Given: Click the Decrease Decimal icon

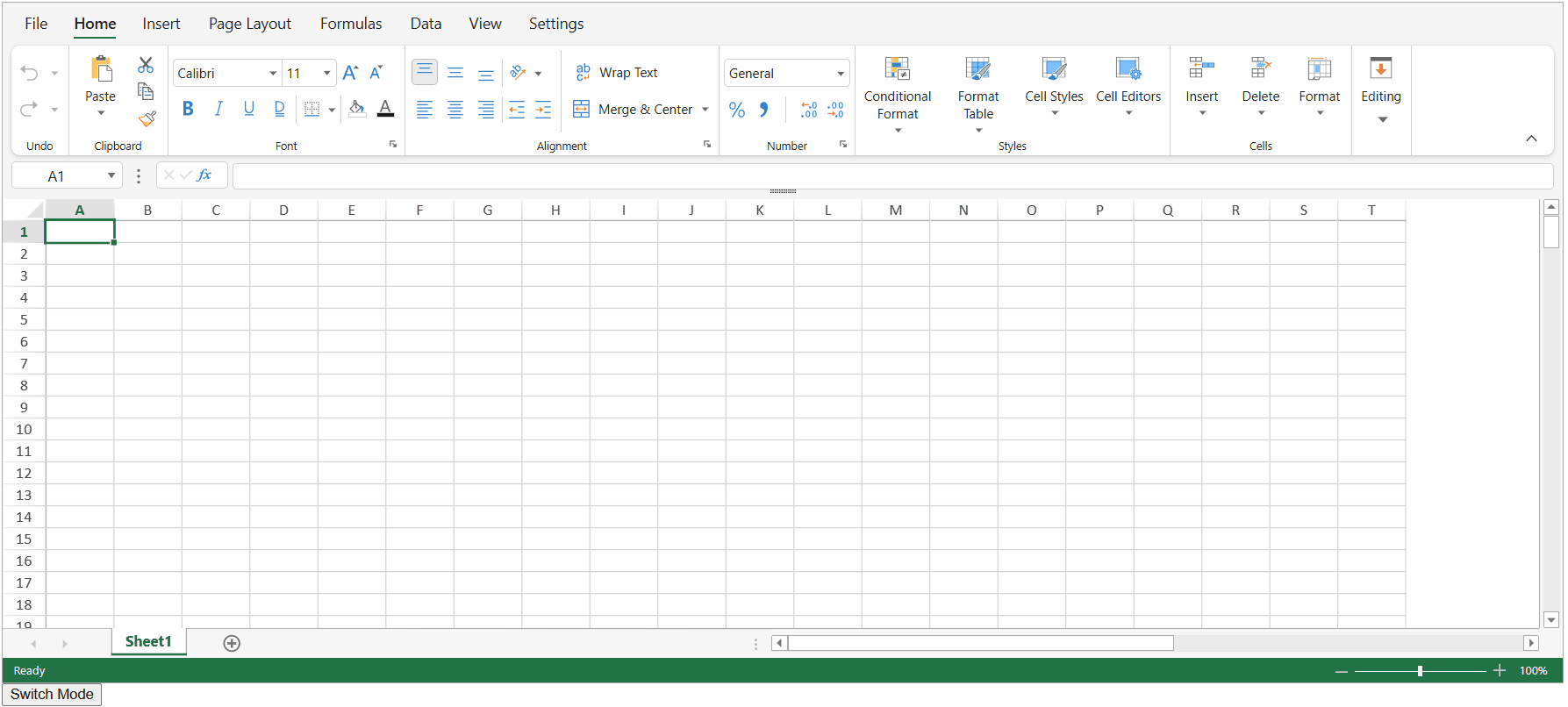Looking at the screenshot, I should tap(835, 110).
